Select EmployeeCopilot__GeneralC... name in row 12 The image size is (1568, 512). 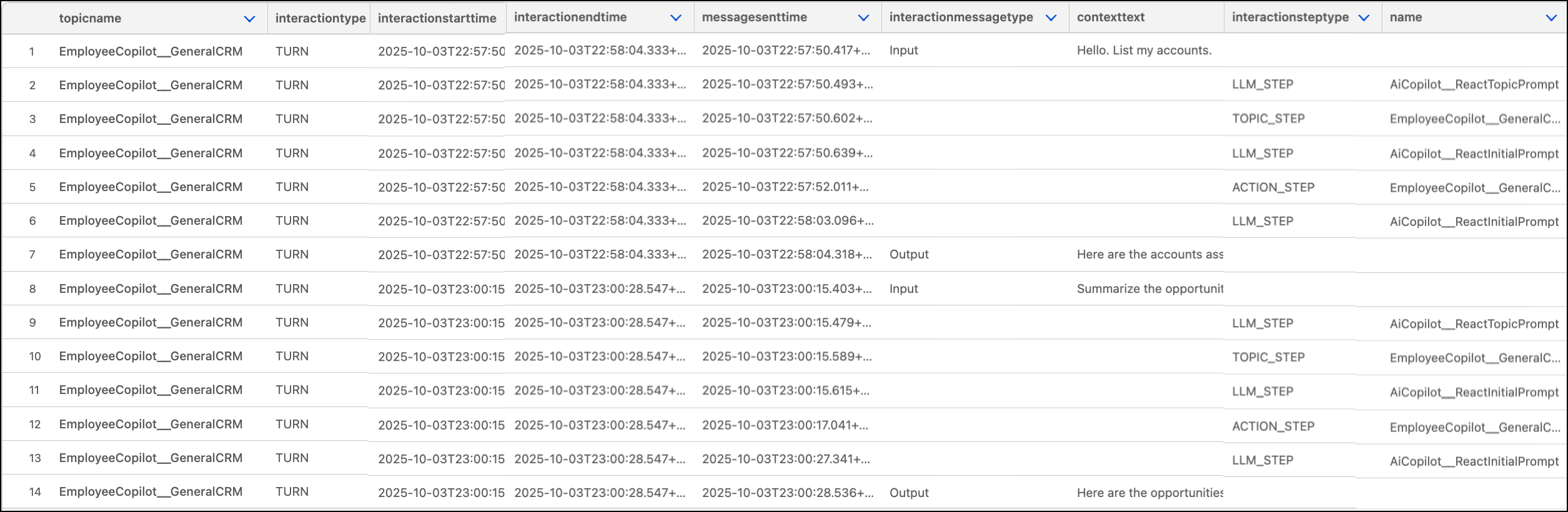[x=1475, y=428]
